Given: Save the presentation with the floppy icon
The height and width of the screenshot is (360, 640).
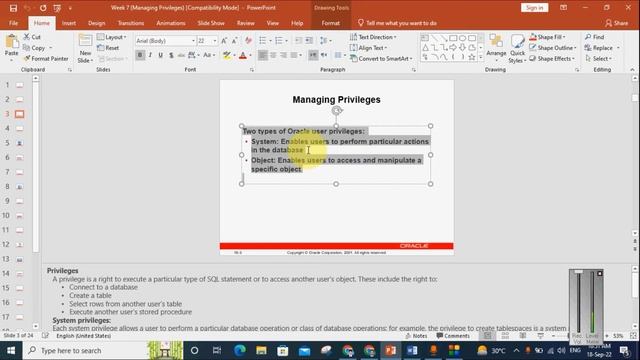Looking at the screenshot, I should (13, 8).
